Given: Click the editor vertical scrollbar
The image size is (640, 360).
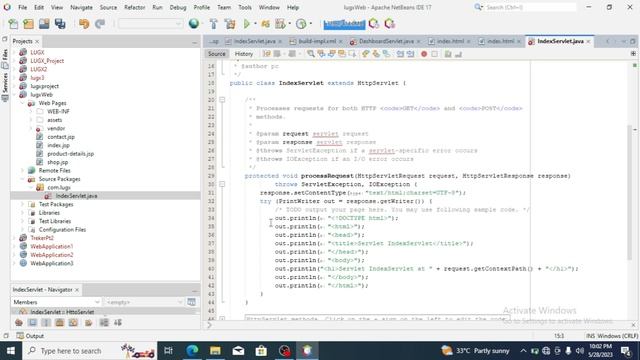Looking at the screenshot, I should [x=629, y=192].
